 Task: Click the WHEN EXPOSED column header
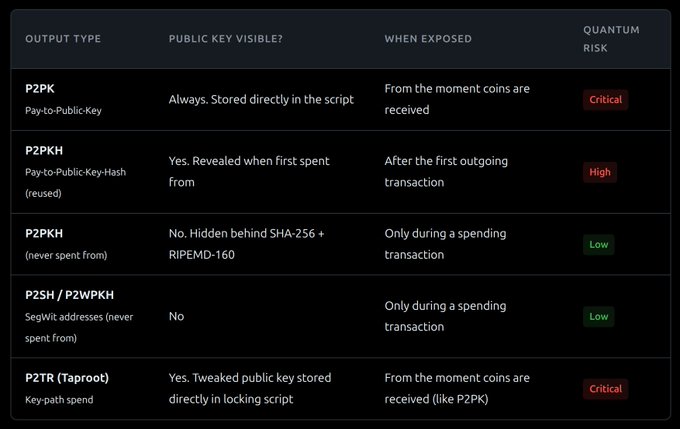coord(428,39)
